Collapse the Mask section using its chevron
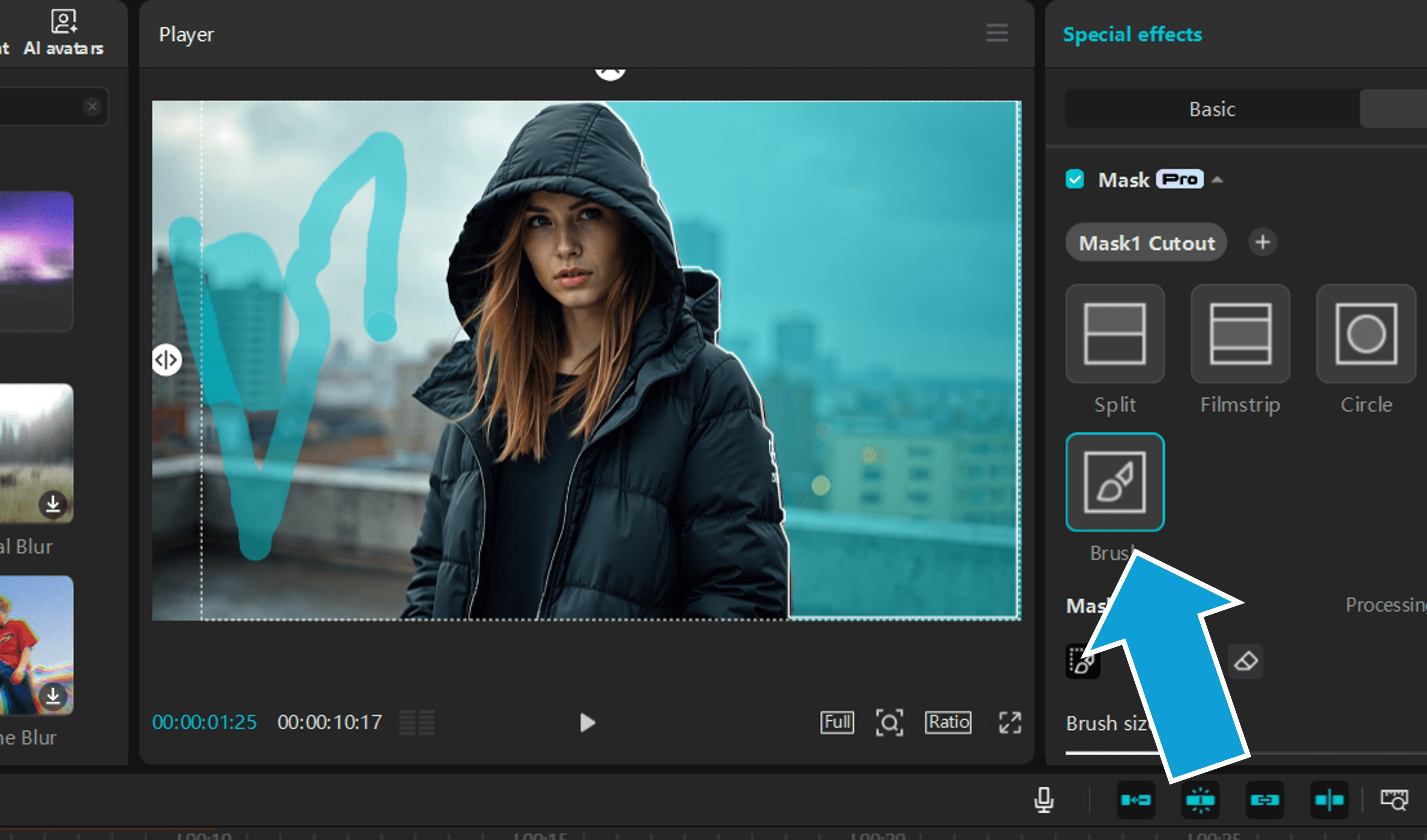Image resolution: width=1427 pixels, height=840 pixels. click(1218, 179)
